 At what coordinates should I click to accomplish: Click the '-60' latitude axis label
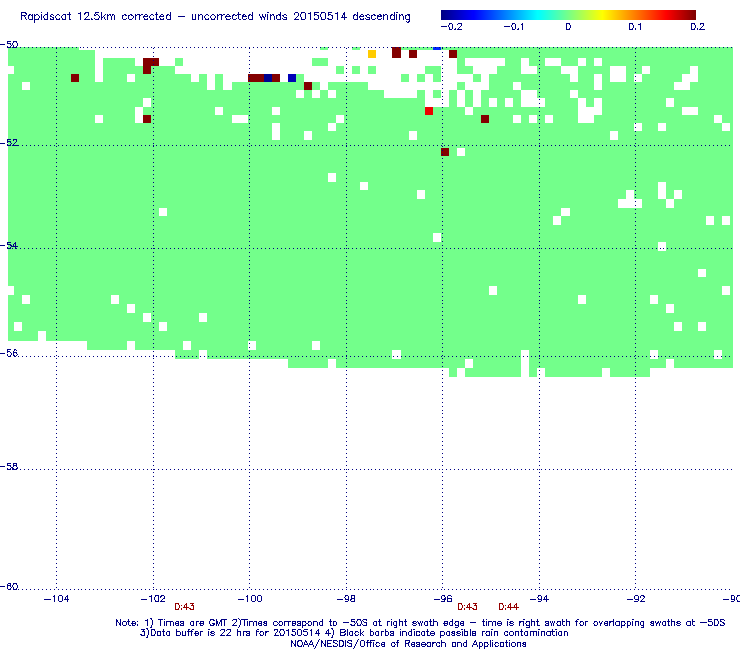[9, 586]
